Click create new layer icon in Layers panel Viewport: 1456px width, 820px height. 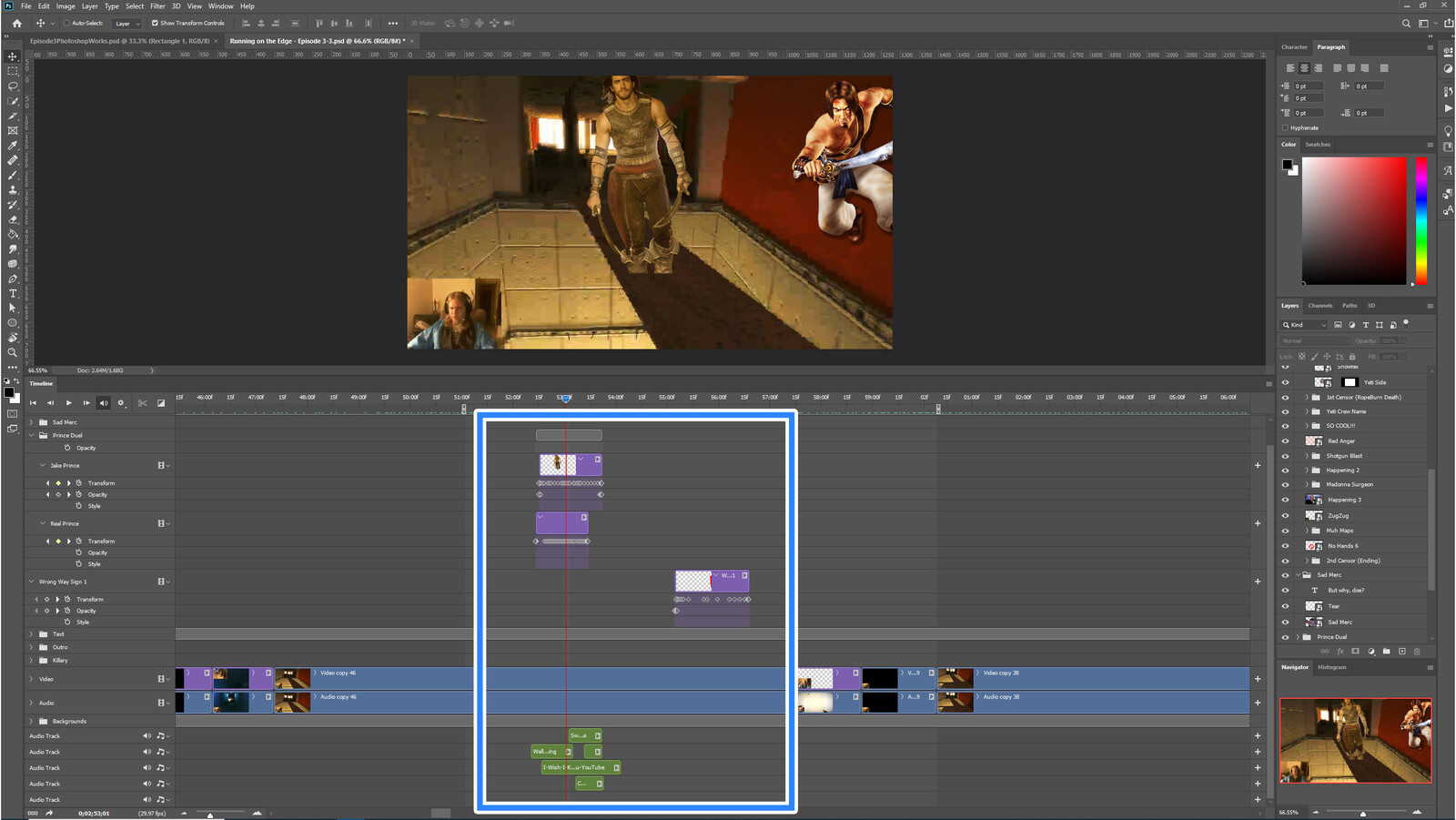coord(1402,652)
